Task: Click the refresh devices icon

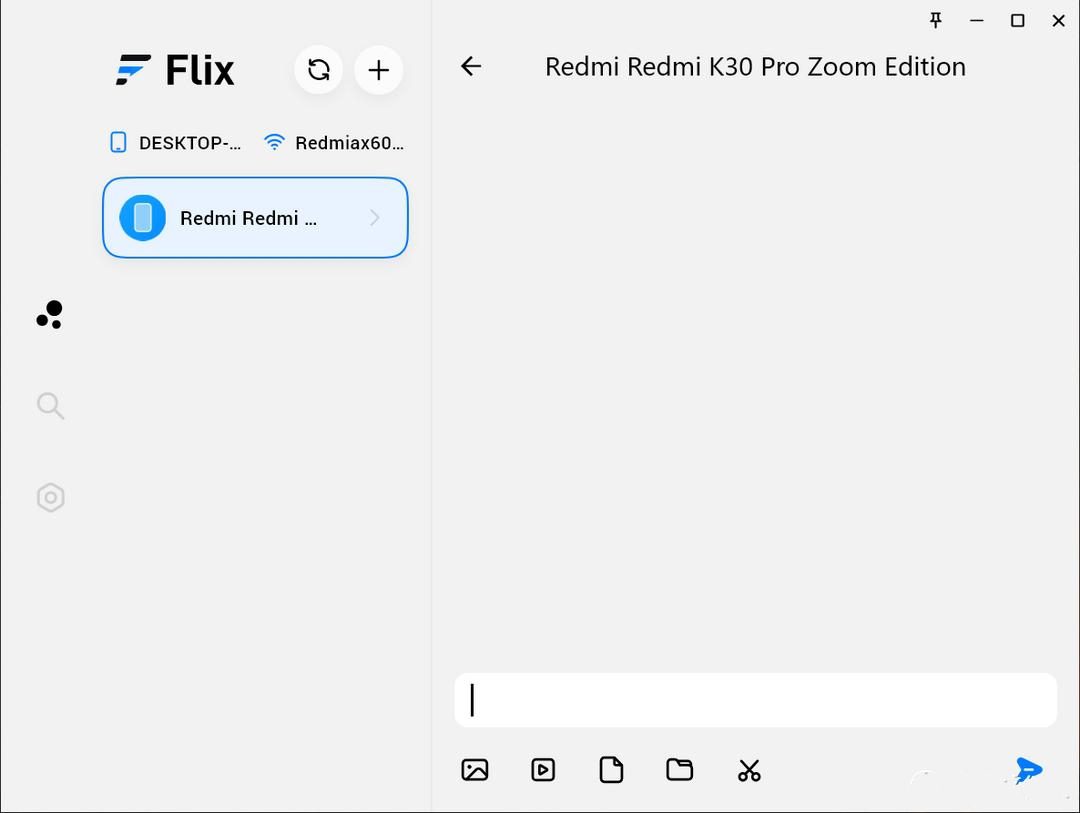Action: coord(319,70)
